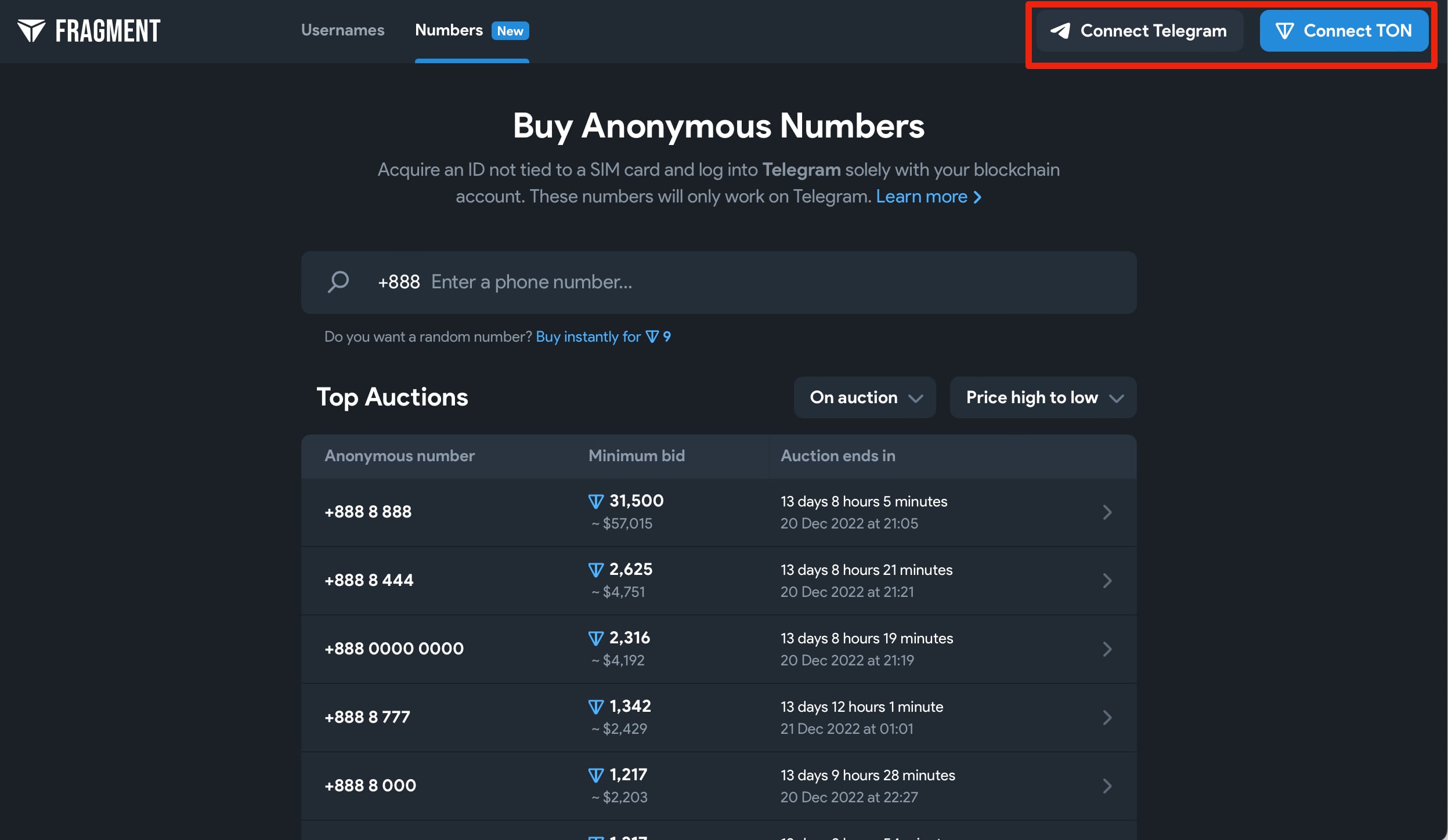1448x840 pixels.
Task: Follow the Buy instantly for 9 link
Action: tap(602, 337)
